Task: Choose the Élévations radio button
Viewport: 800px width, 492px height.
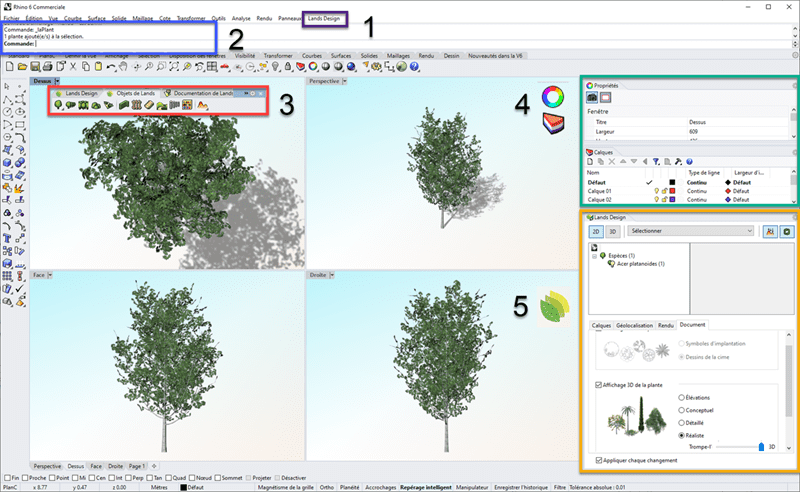Action: coord(682,397)
